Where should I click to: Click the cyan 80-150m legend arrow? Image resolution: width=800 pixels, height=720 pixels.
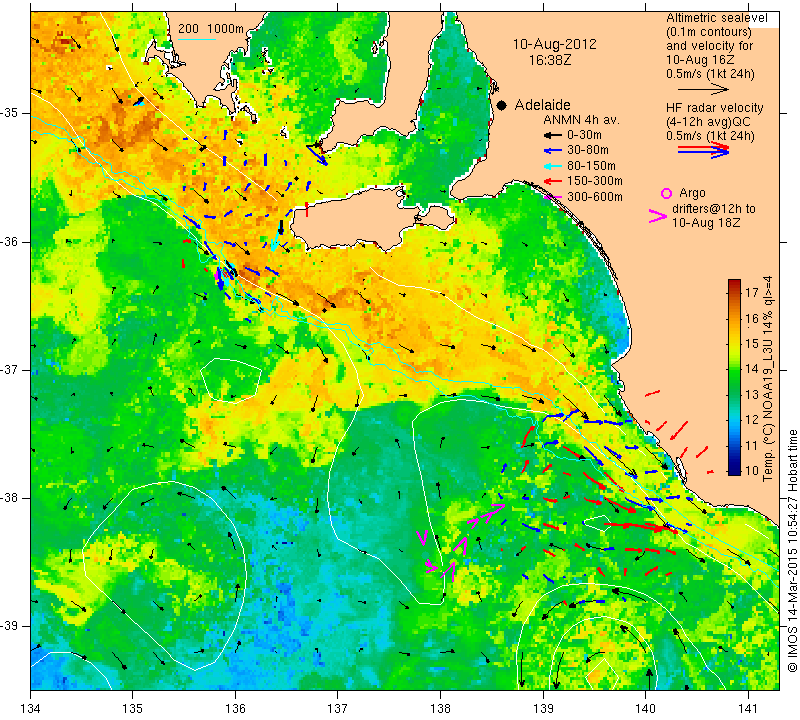[552, 166]
